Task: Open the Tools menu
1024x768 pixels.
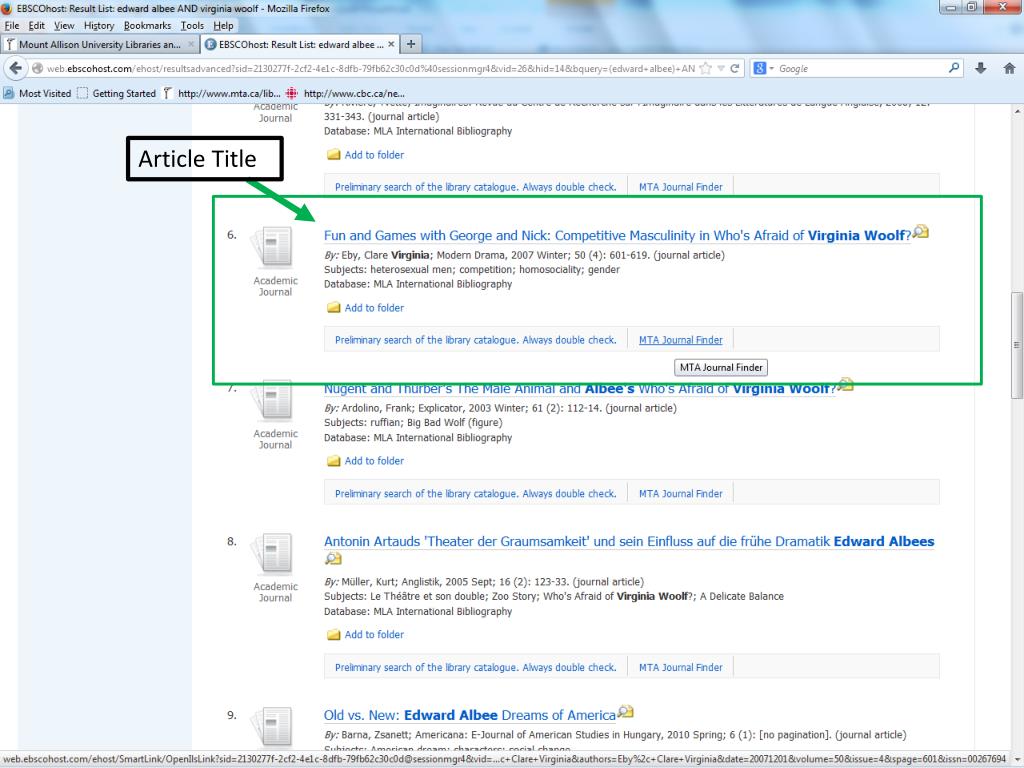Action: point(192,25)
